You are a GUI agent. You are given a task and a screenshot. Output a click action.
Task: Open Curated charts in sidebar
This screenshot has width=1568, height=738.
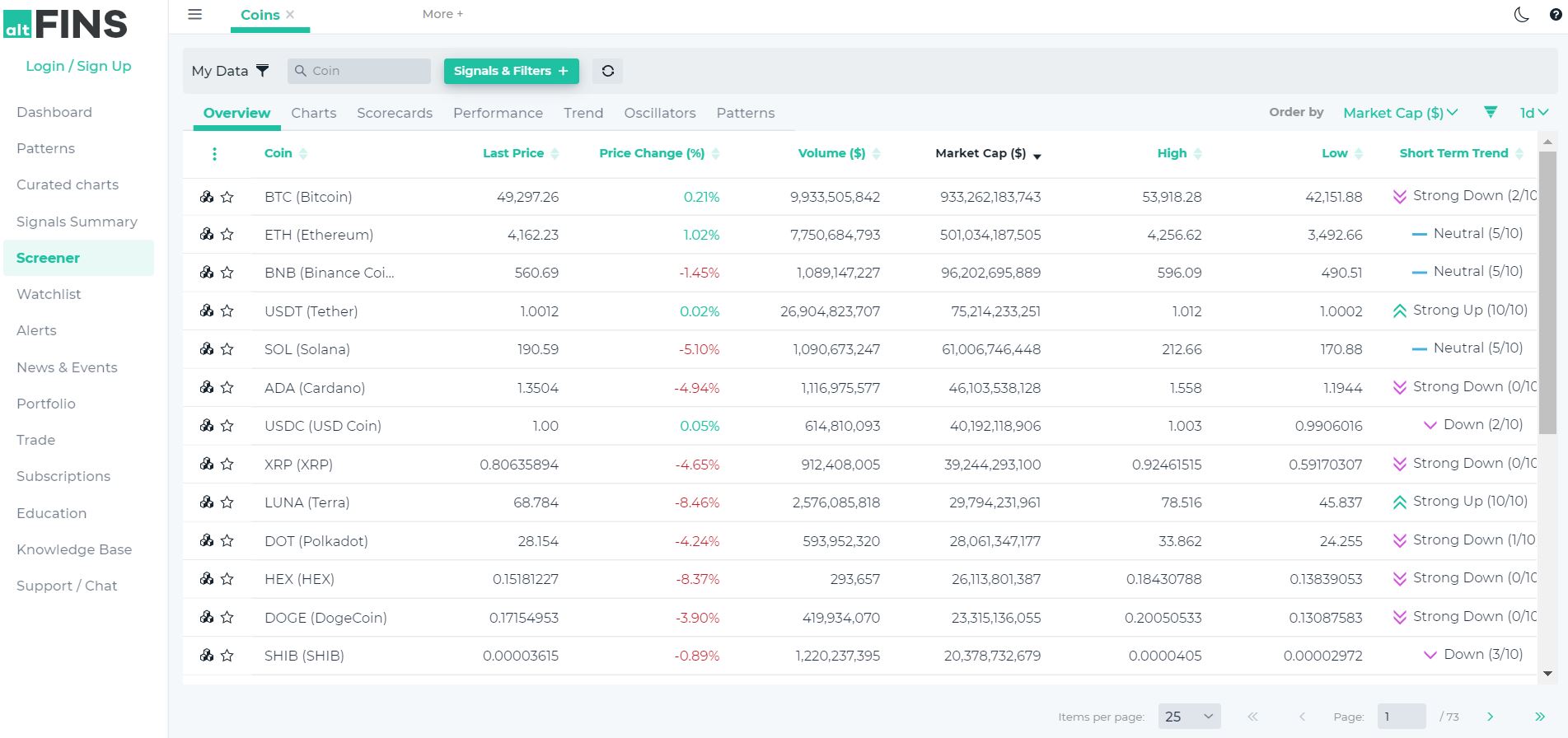[x=68, y=184]
